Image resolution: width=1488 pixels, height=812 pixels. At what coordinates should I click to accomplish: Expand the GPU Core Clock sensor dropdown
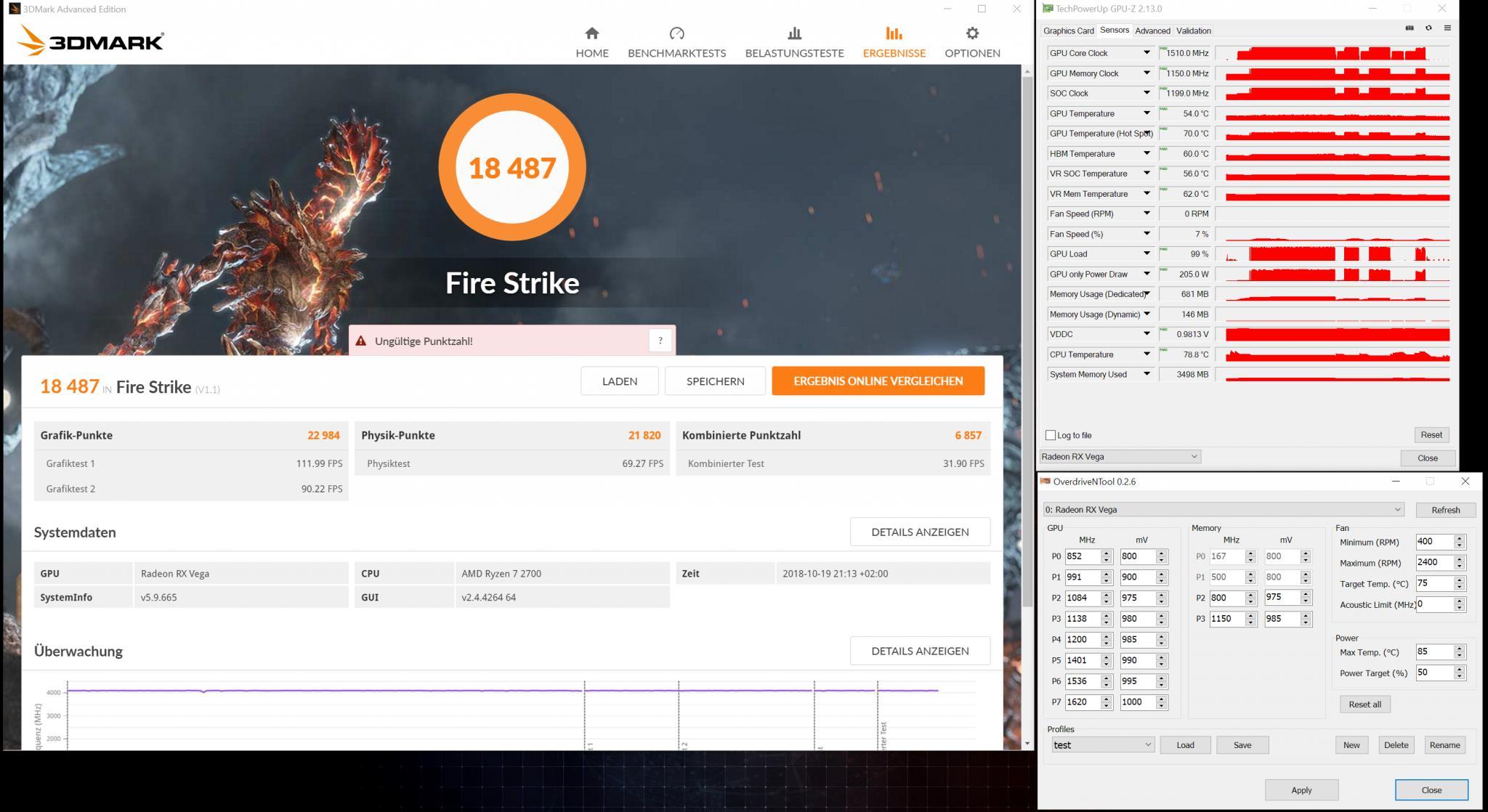(x=1147, y=53)
